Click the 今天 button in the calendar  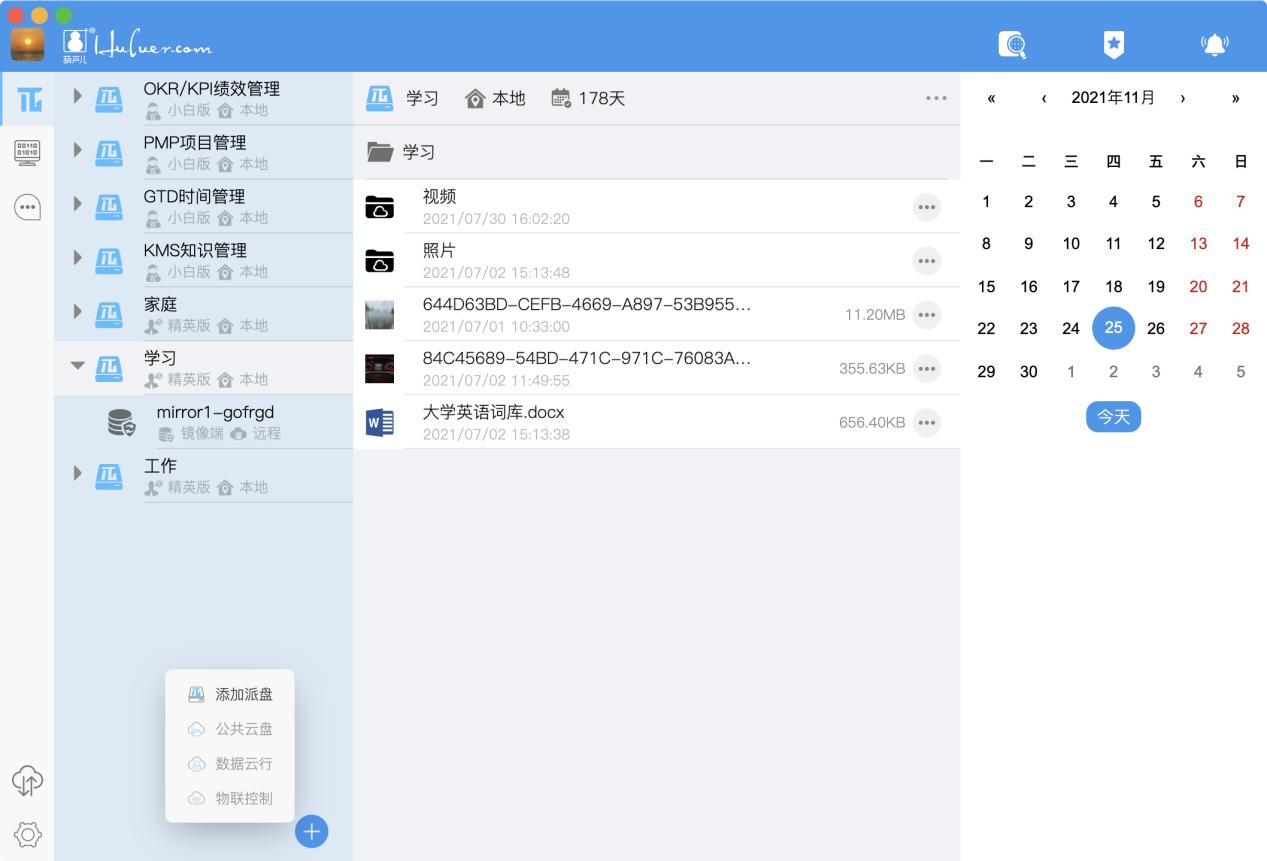[1113, 416]
